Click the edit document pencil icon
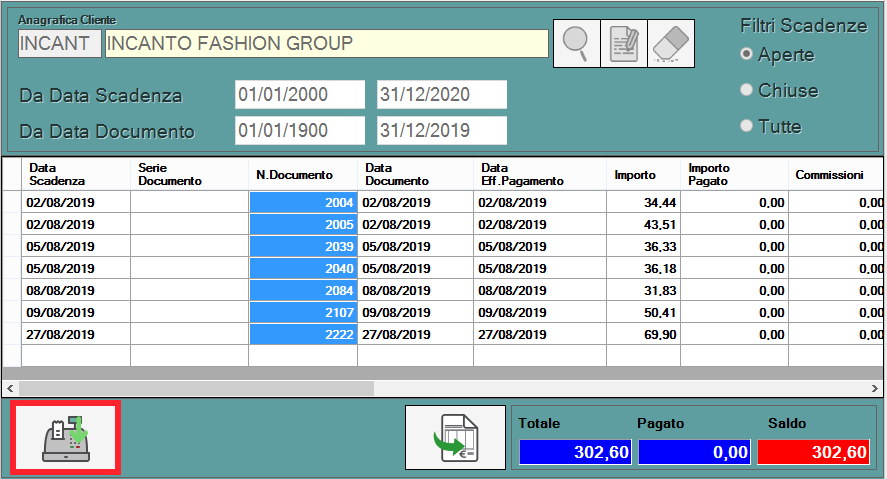This screenshot has height=479, width=887. click(624, 43)
